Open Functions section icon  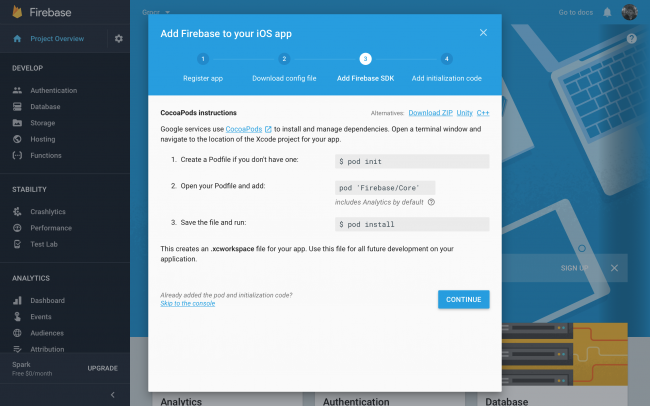(x=17, y=156)
